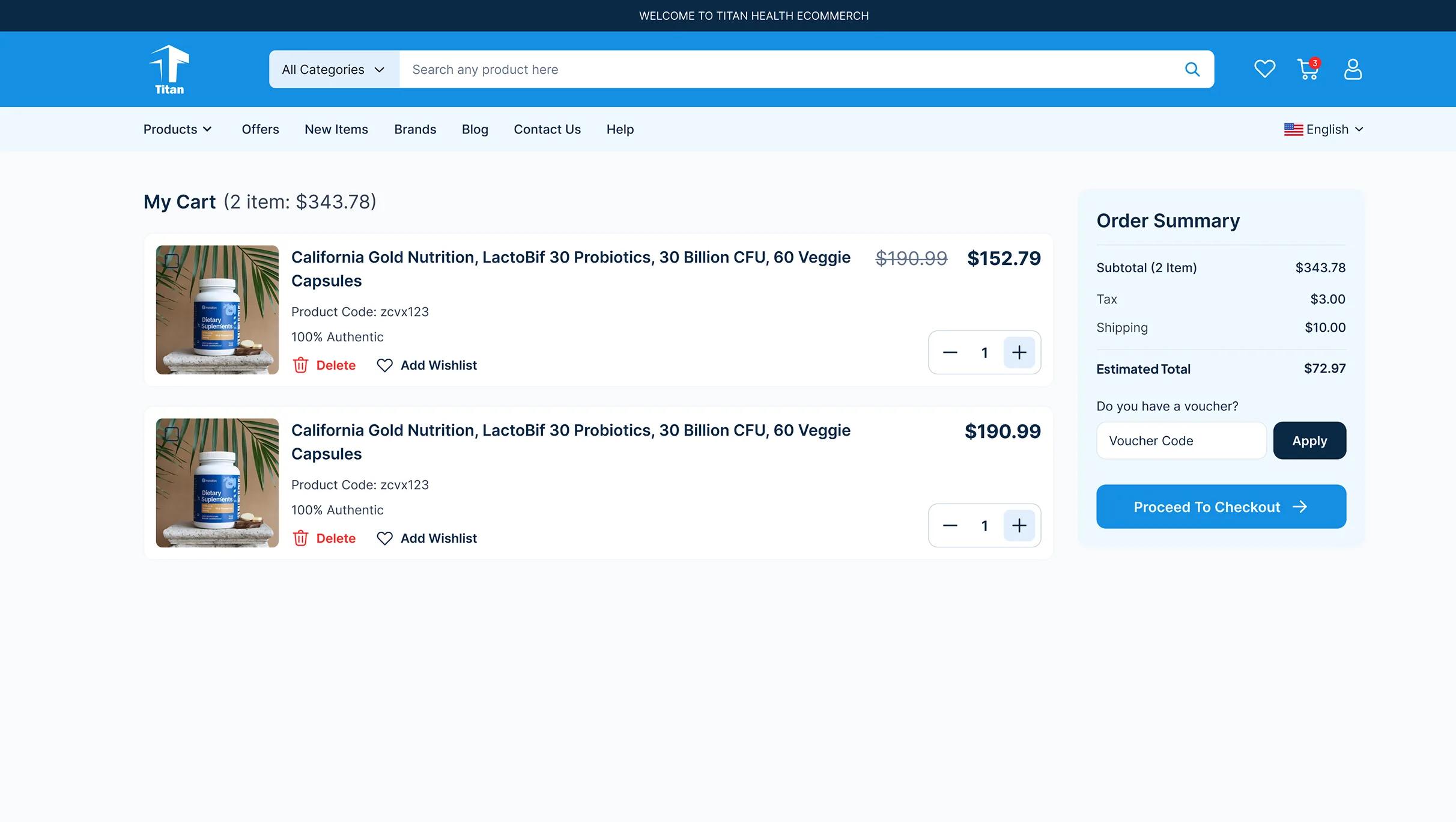
Task: Click Proceed To Checkout button
Action: 1221,507
